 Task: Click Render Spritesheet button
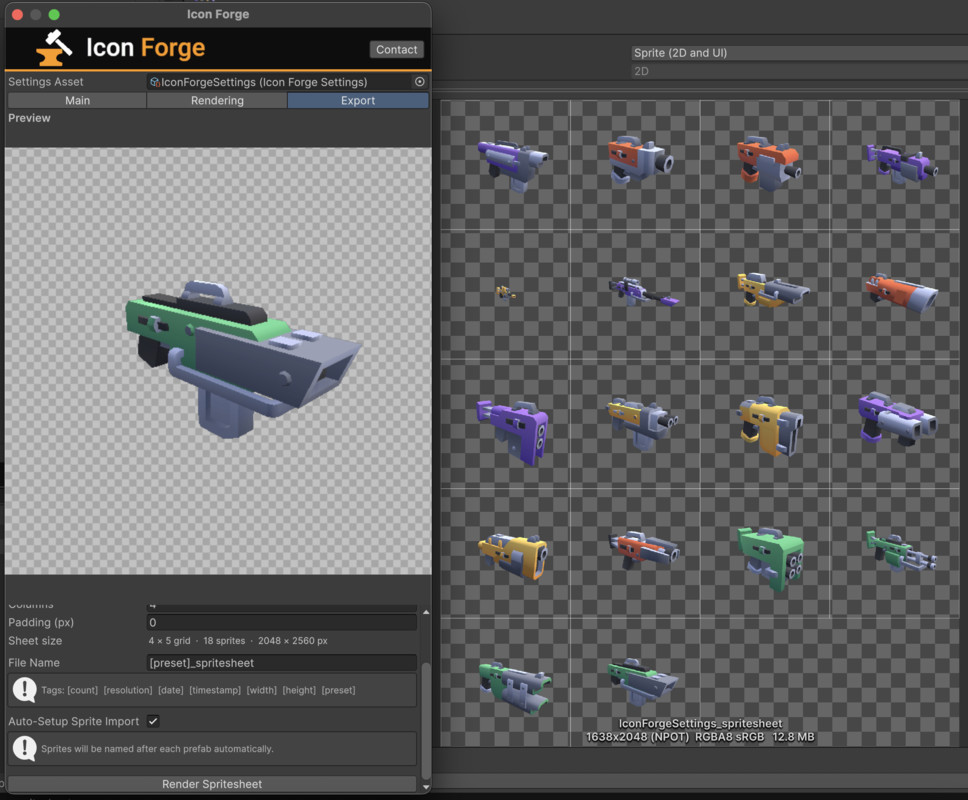(x=212, y=784)
